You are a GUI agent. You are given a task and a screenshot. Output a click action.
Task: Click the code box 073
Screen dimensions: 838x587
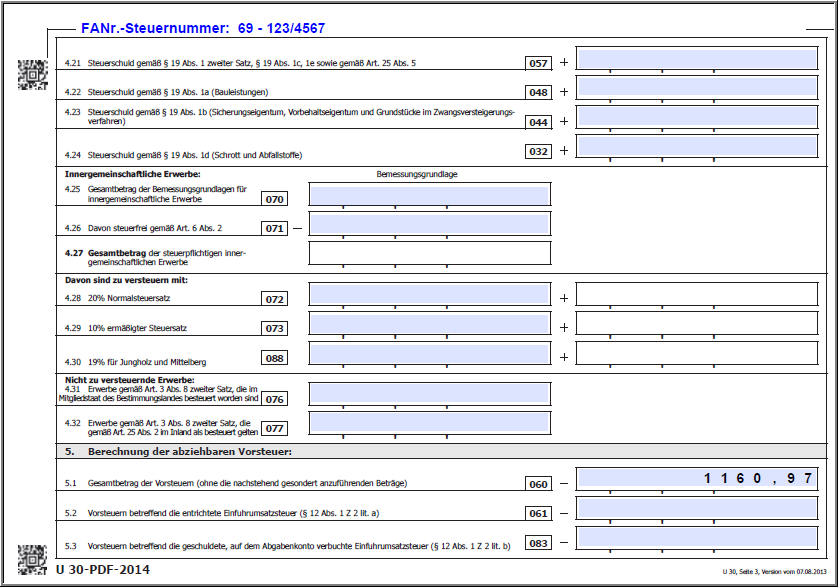(x=275, y=328)
